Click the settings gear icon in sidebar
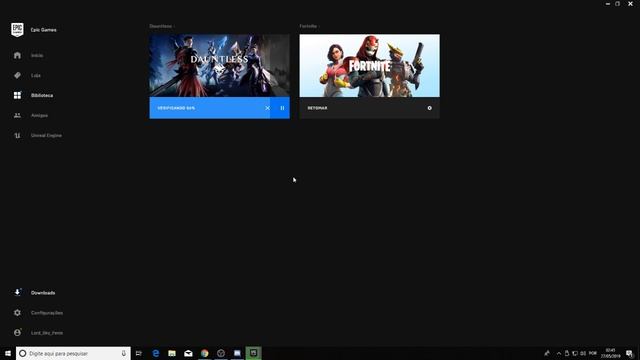This screenshot has width=640, height=360. coord(17,313)
